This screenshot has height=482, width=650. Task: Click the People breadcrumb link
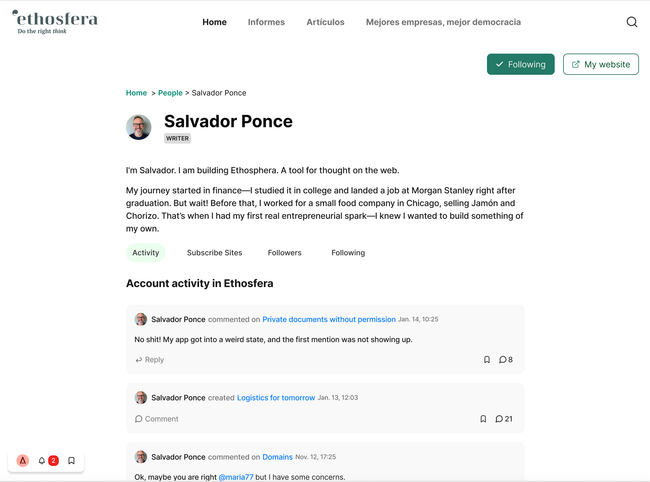point(170,93)
